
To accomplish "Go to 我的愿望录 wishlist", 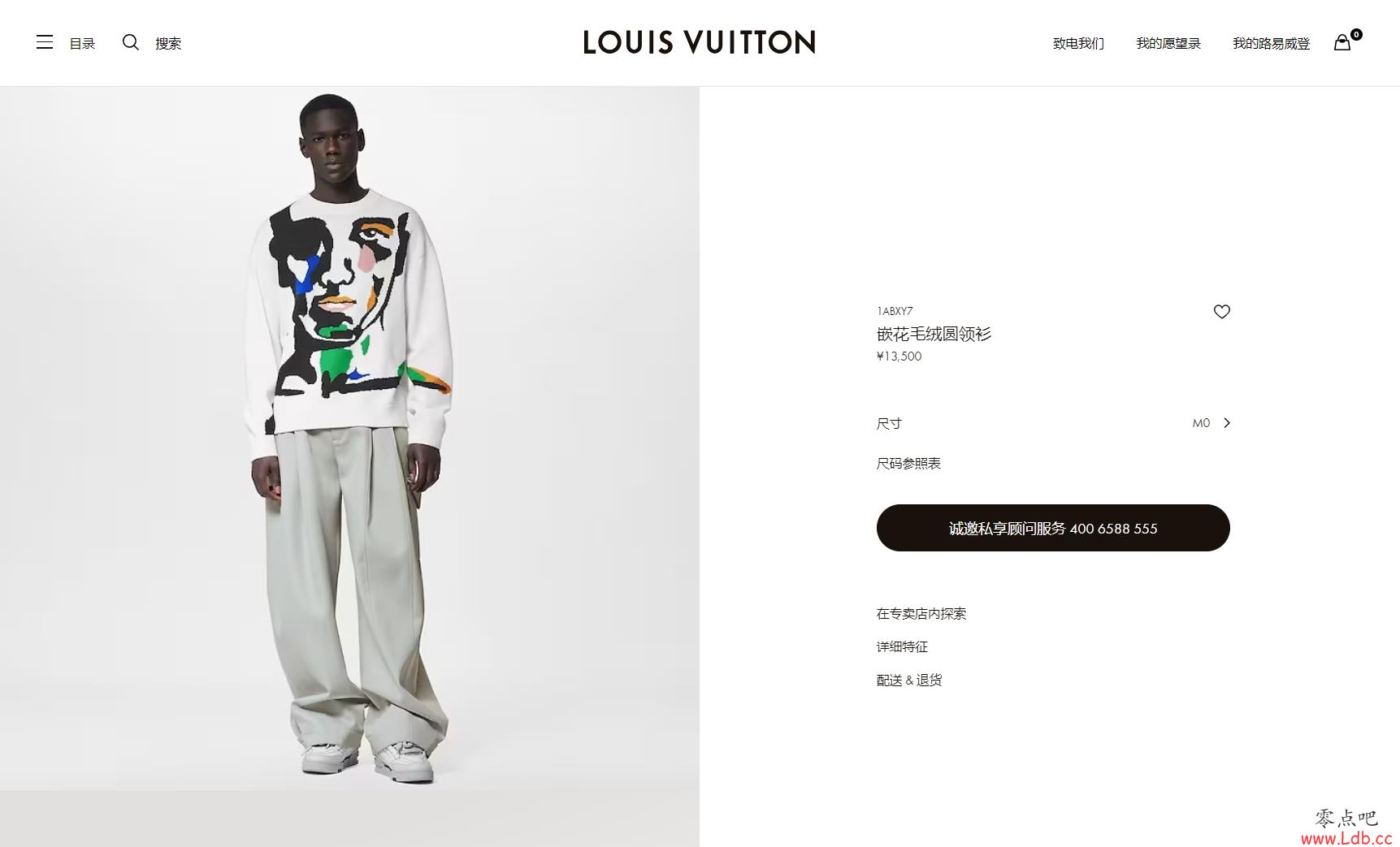I will point(1168,43).
